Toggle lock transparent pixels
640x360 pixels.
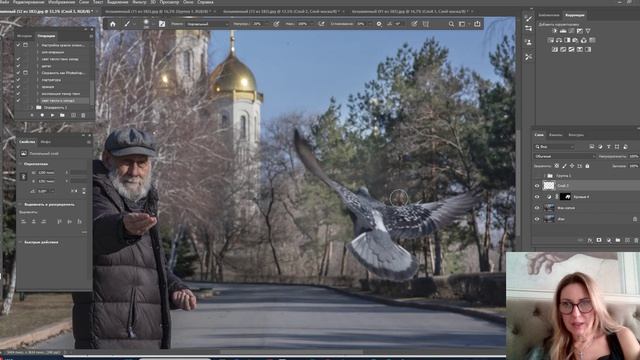pyautogui.click(x=556, y=166)
